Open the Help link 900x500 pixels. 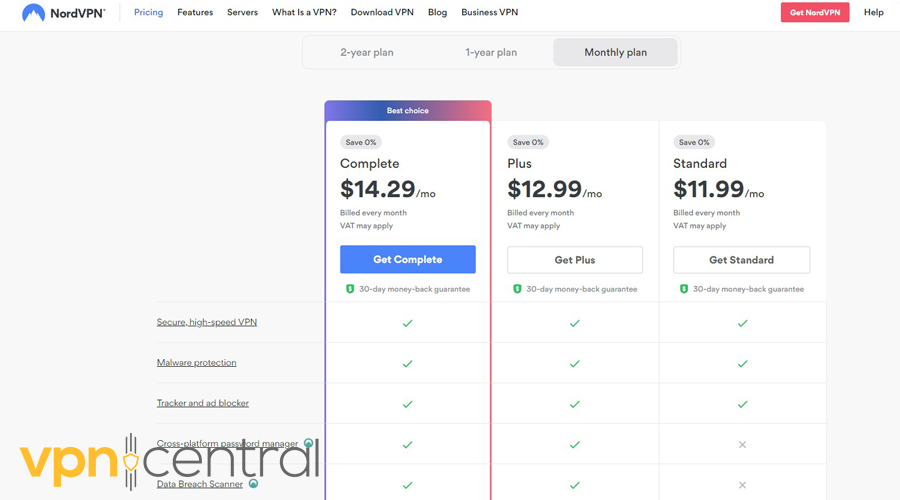(x=874, y=12)
